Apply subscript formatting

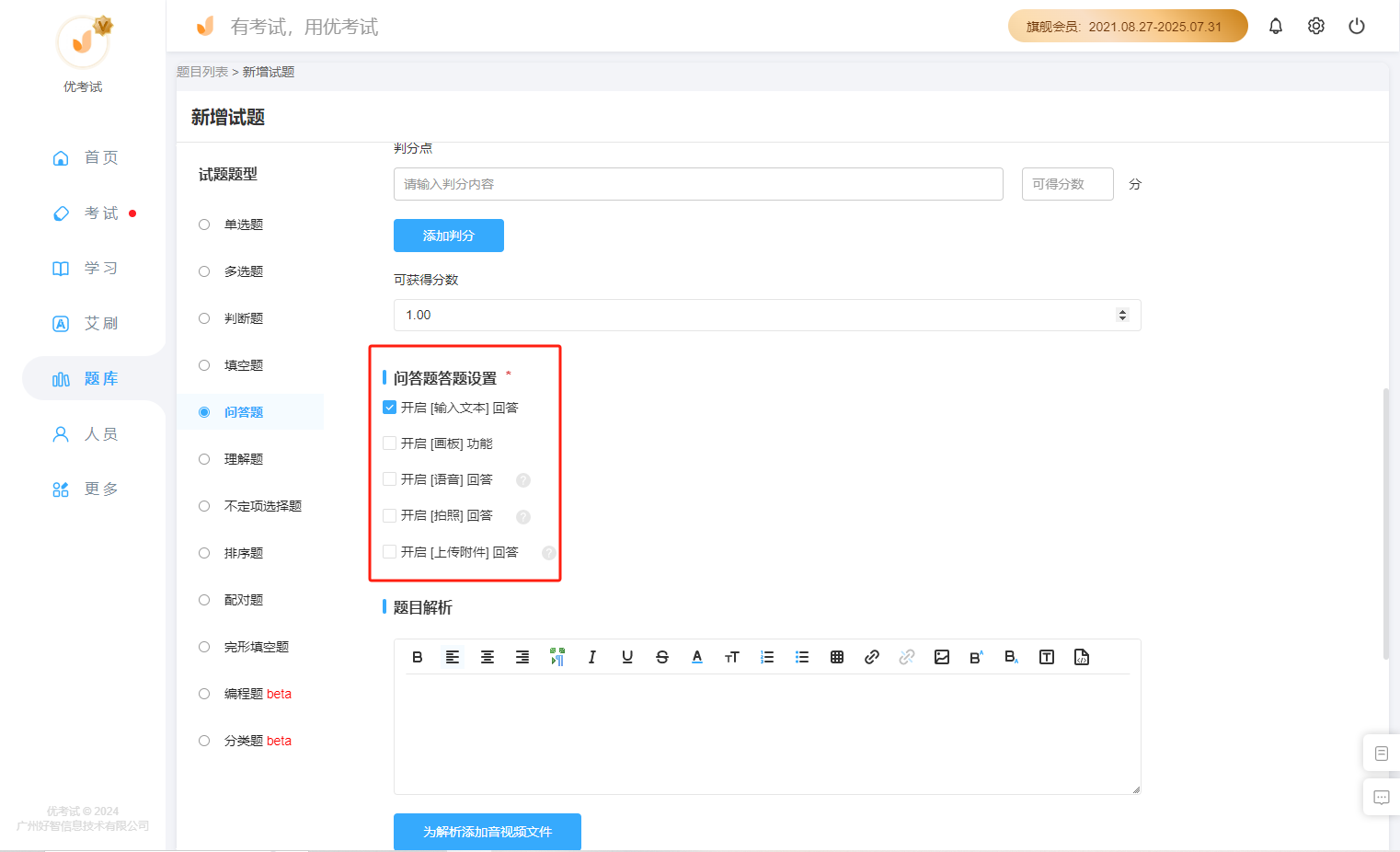click(x=1012, y=657)
